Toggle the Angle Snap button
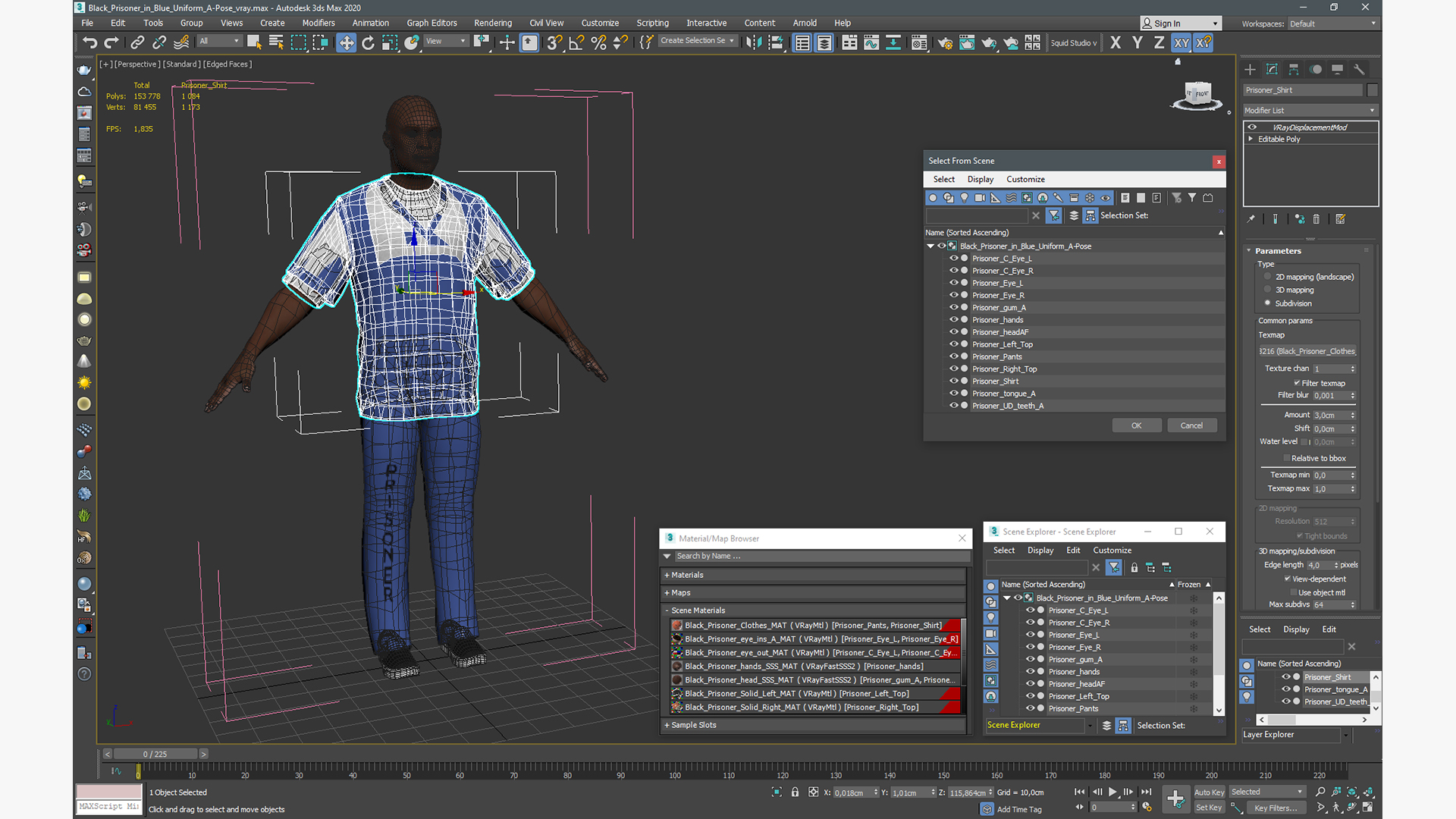This screenshot has height=819, width=1456. pyautogui.click(x=576, y=42)
